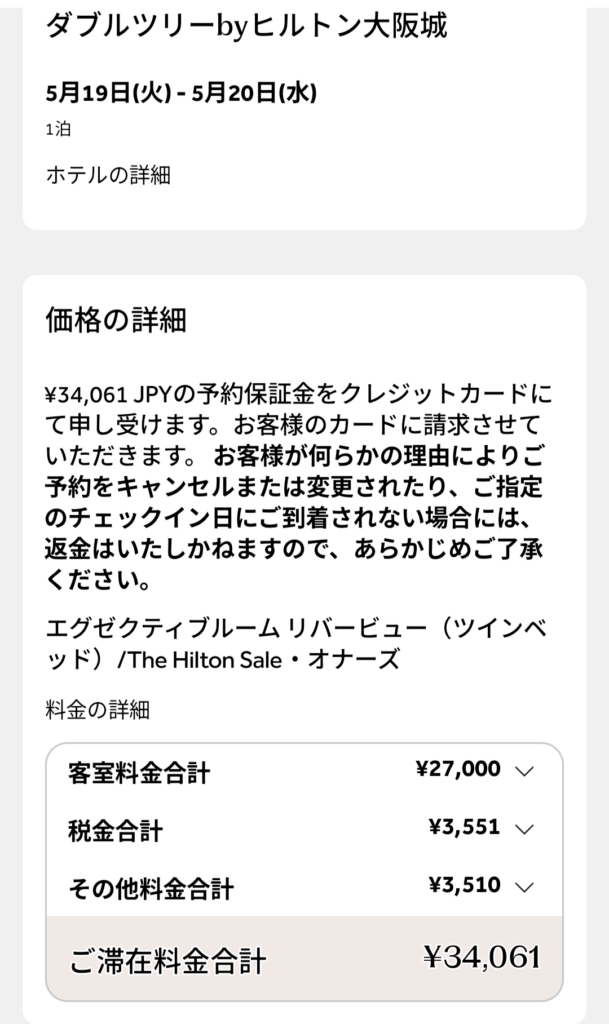Open the ホテルの詳細 link
The width and height of the screenshot is (609, 1024).
click(108, 175)
